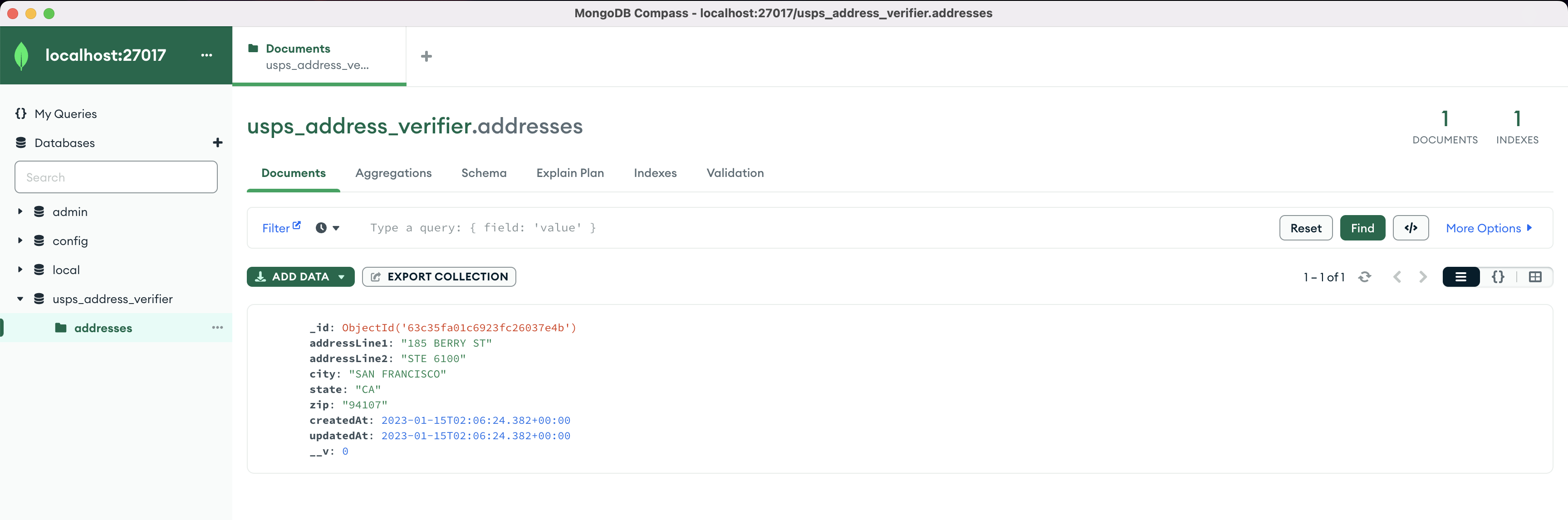Viewport: 1568px width, 520px height.
Task: Open connection options three-dot menu
Action: pos(207,55)
